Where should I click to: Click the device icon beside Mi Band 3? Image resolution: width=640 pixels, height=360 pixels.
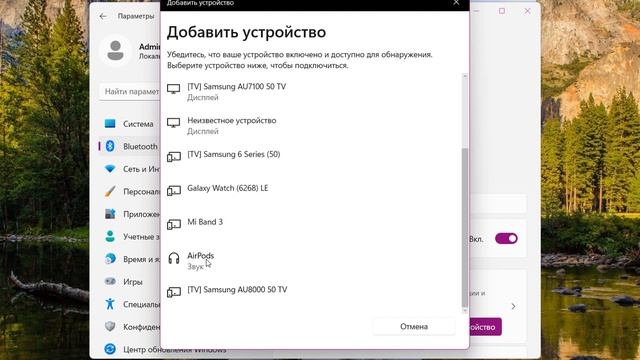click(x=173, y=224)
